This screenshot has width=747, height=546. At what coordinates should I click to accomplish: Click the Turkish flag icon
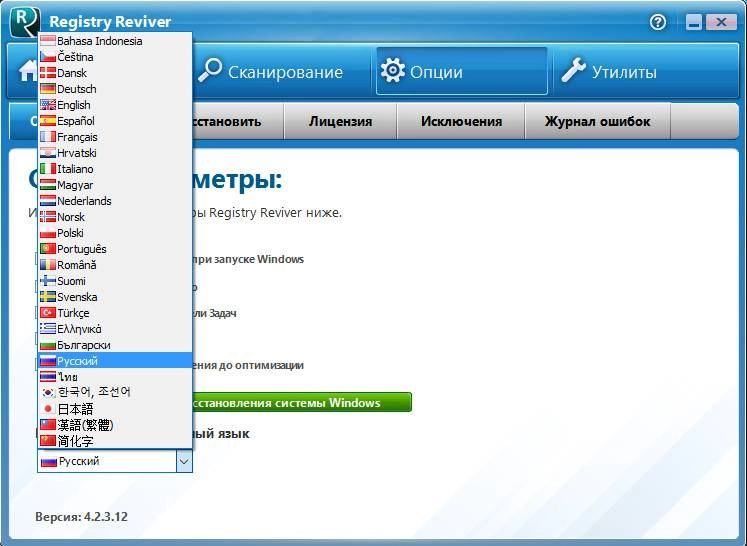(48, 313)
